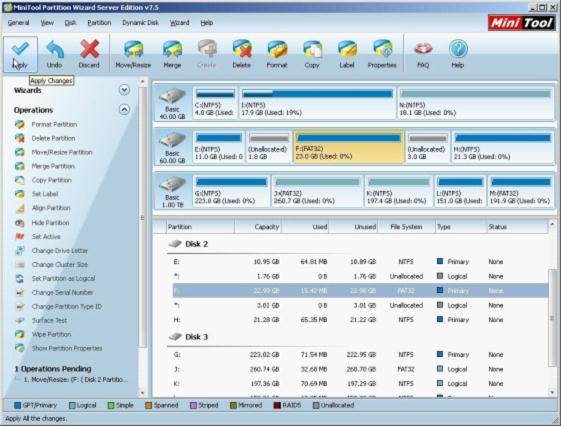Open the Help menu in menu bar

[x=206, y=23]
